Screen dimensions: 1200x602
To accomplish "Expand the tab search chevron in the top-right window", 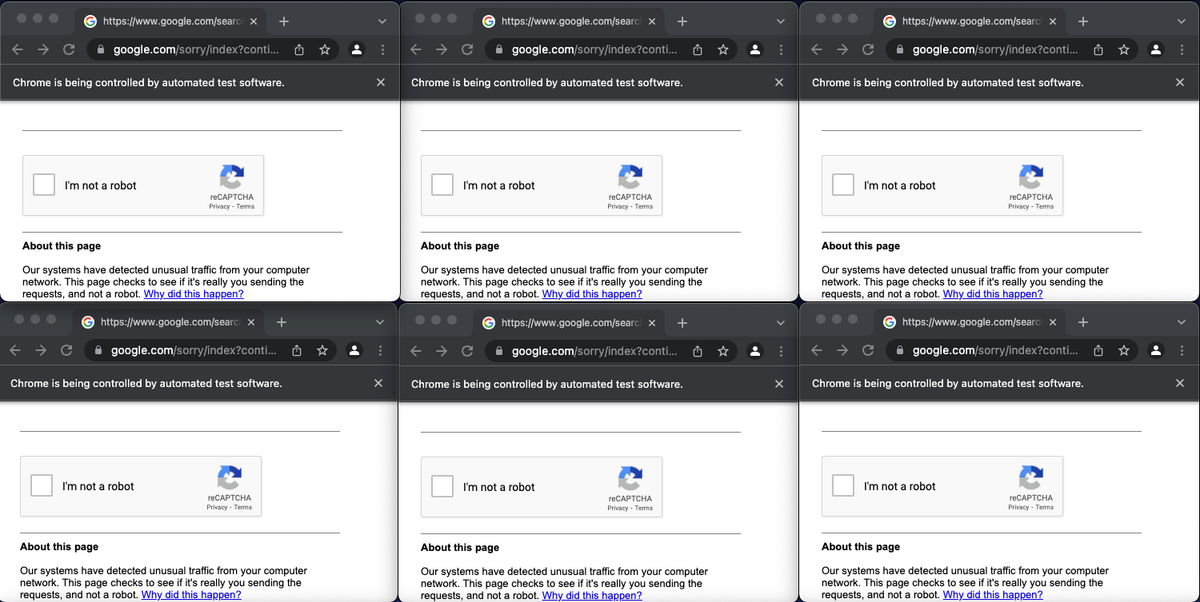I will [x=1181, y=21].
